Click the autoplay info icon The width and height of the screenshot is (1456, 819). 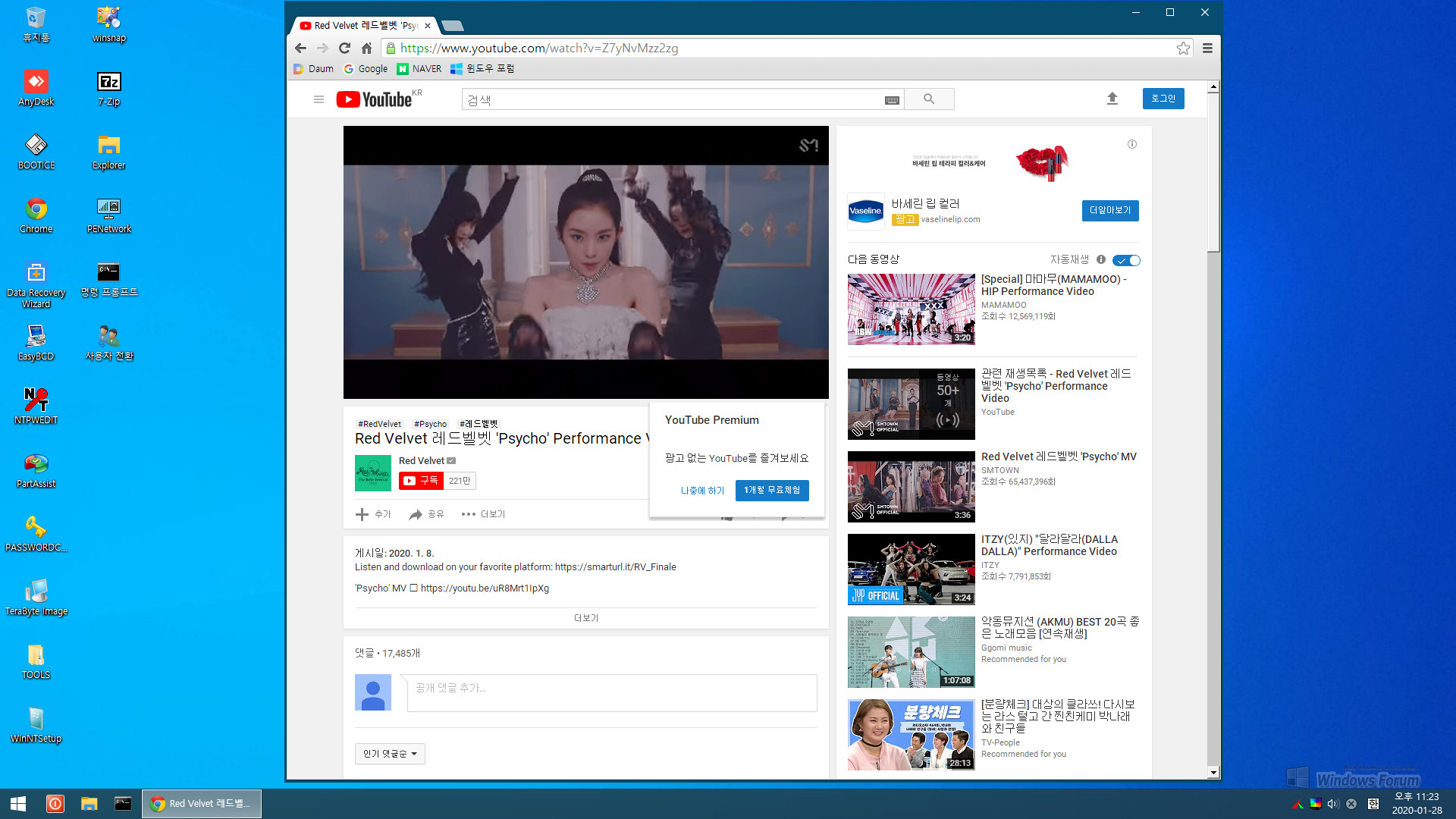click(1100, 259)
